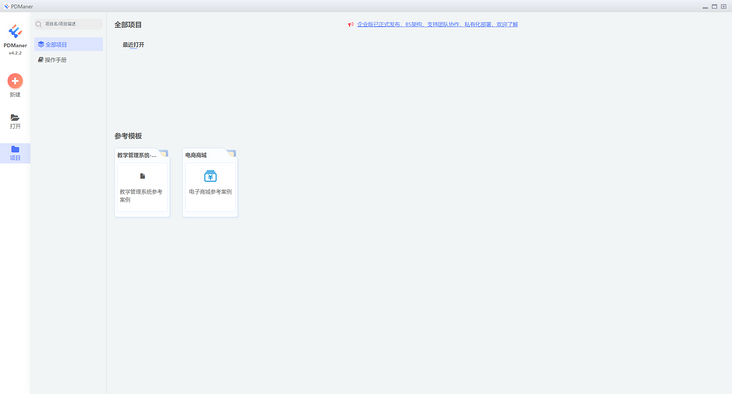Click the 电子商城参考案例 description text
The height and width of the screenshot is (394, 732).
point(210,192)
